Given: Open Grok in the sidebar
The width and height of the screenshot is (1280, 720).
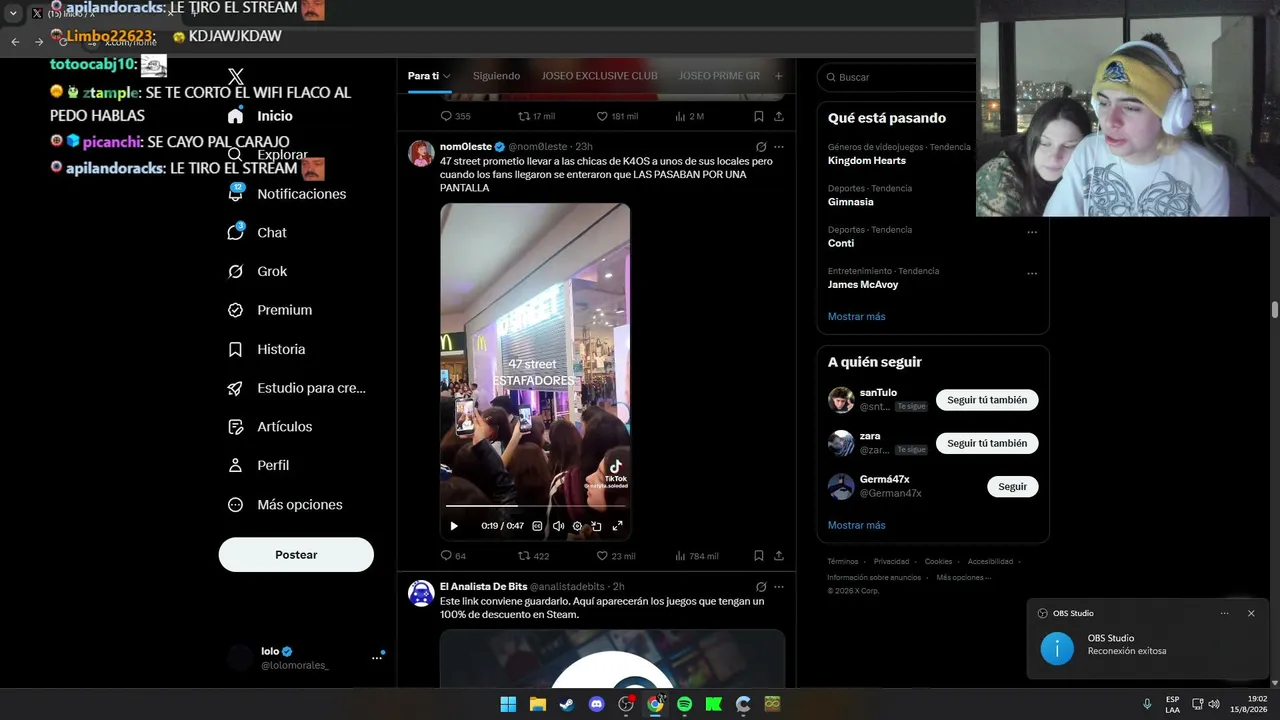Looking at the screenshot, I should click(x=257, y=272).
